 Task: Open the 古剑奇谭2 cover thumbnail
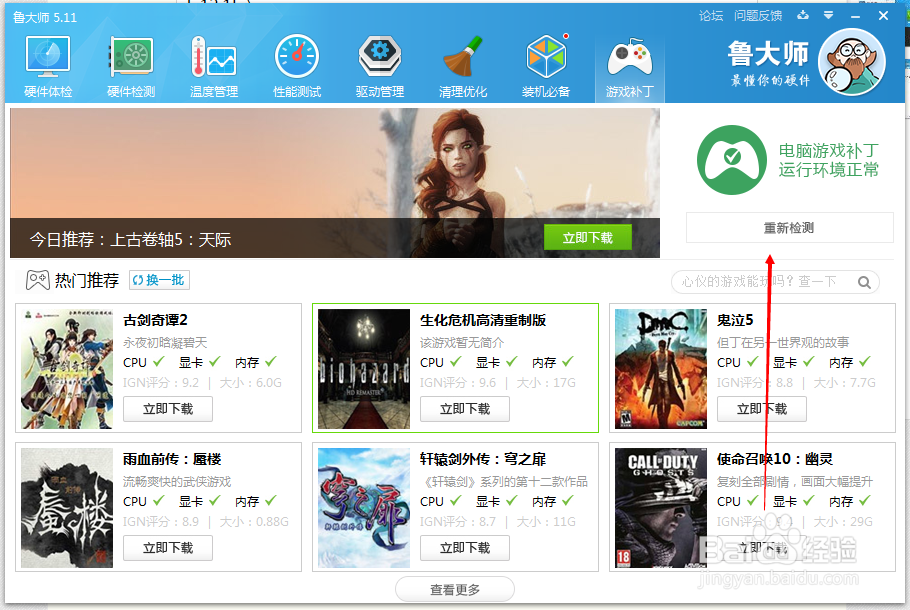click(x=67, y=369)
